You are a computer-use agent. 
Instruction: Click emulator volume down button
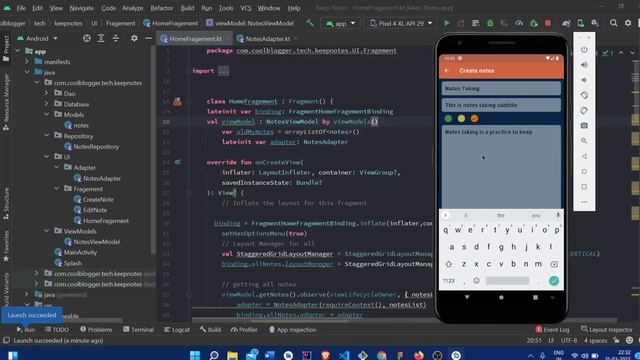584,80
